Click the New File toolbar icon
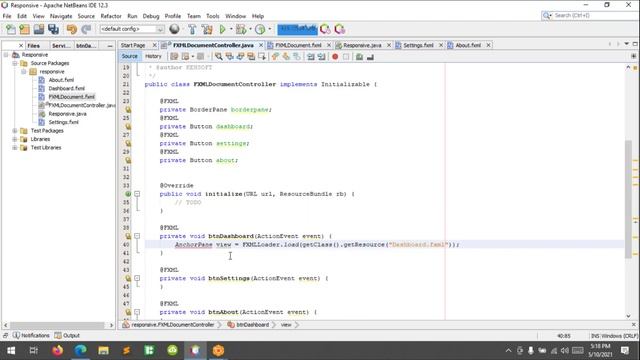The height and width of the screenshot is (360, 640). [x=11, y=29]
